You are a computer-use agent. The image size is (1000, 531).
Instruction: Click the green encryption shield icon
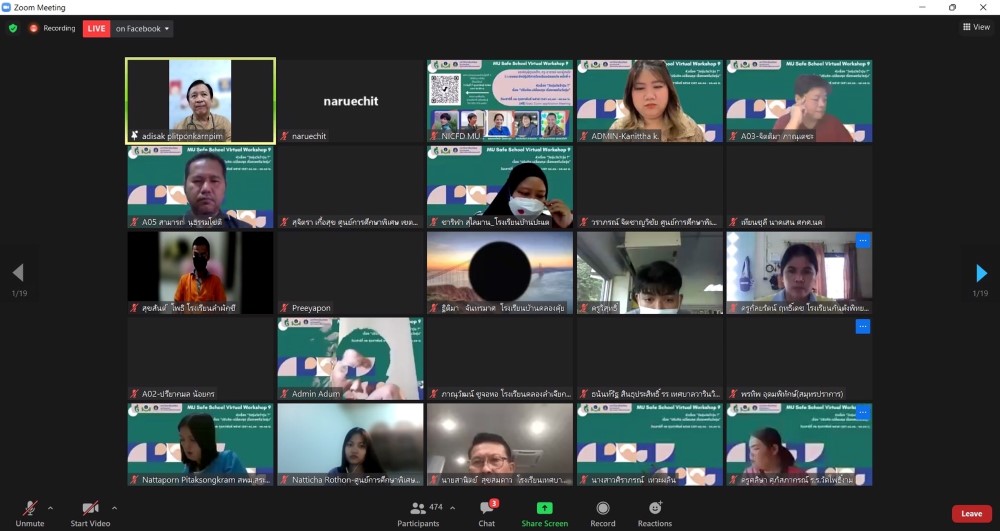click(x=13, y=28)
